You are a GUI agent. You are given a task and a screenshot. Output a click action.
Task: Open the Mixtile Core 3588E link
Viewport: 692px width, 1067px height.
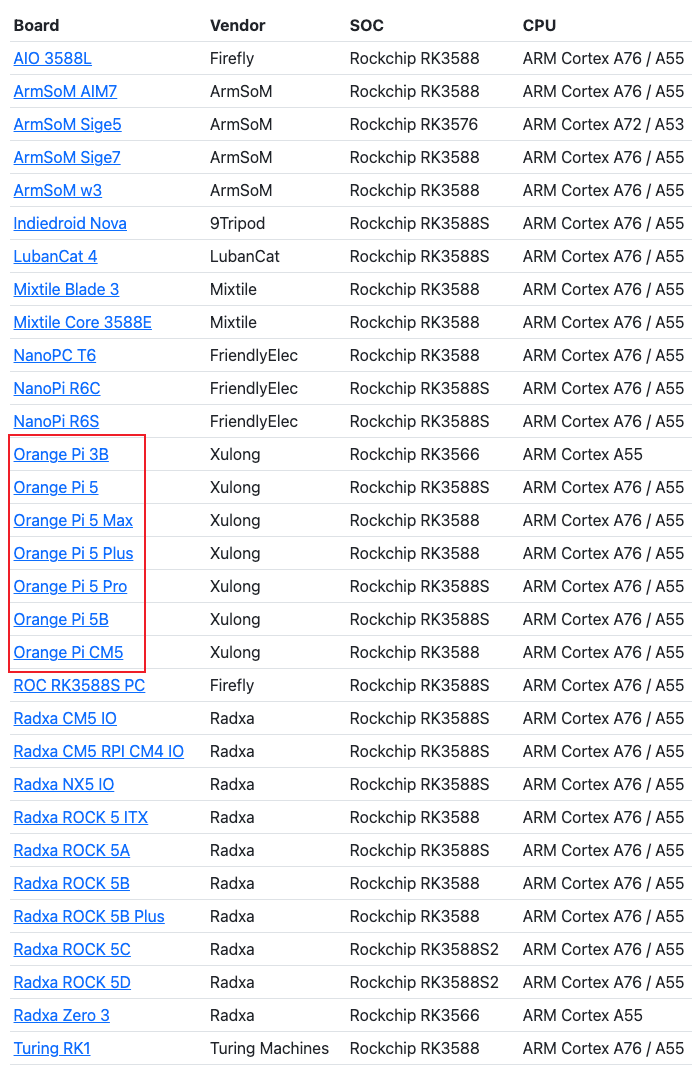coord(82,323)
